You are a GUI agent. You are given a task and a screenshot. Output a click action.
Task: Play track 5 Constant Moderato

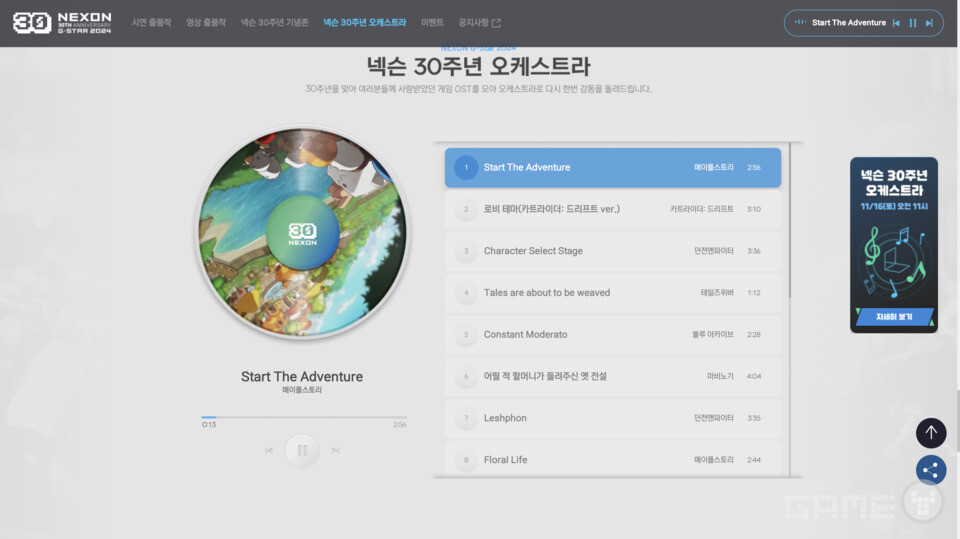pos(613,334)
